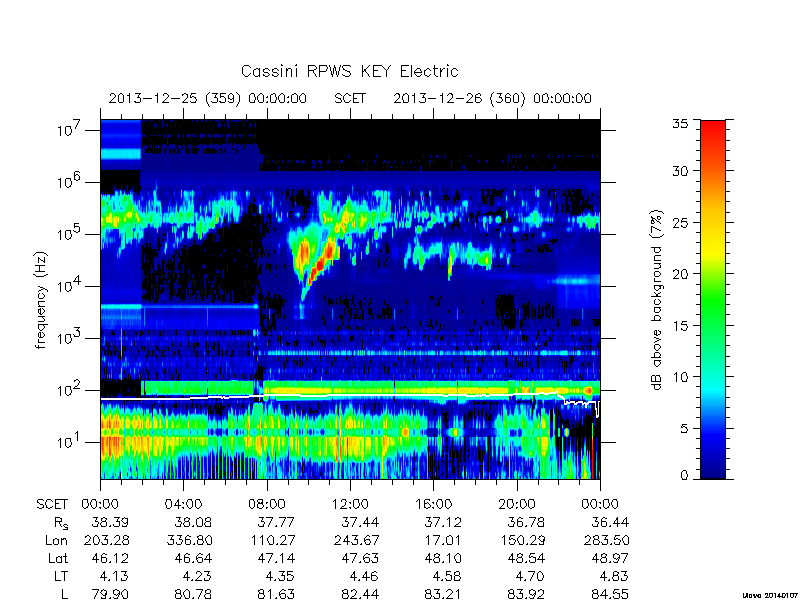Click the 10^6 frequency axis label
800x600 pixels.
[x=68, y=181]
